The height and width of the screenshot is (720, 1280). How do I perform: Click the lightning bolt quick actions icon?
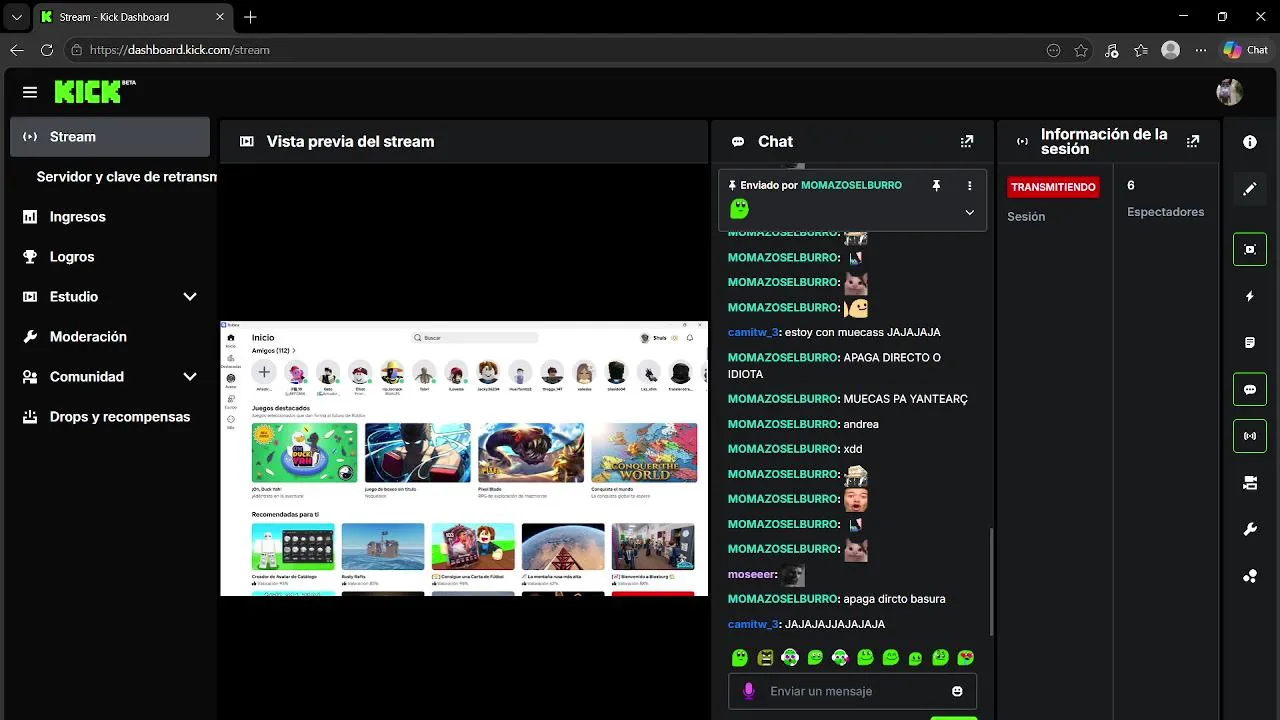1250,296
